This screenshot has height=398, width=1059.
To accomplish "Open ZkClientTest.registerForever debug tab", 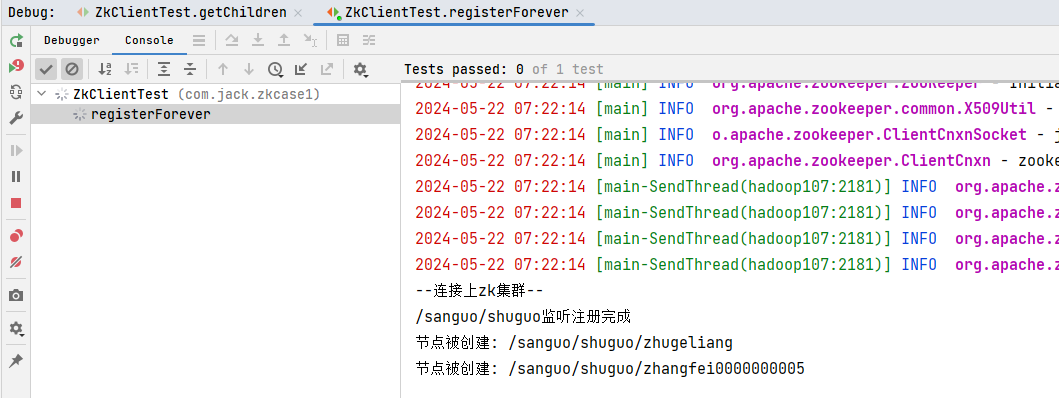I will 448,13.
